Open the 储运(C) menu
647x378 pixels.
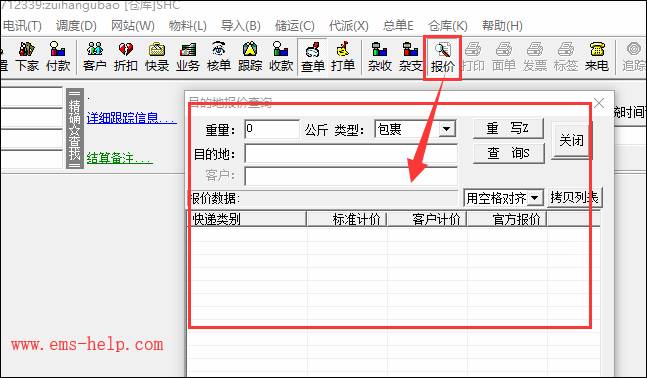295,26
